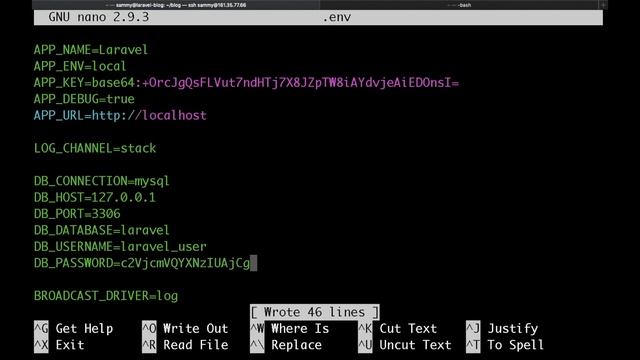
Task: Click the APP_DEBUG=true line
Action: (x=84, y=99)
